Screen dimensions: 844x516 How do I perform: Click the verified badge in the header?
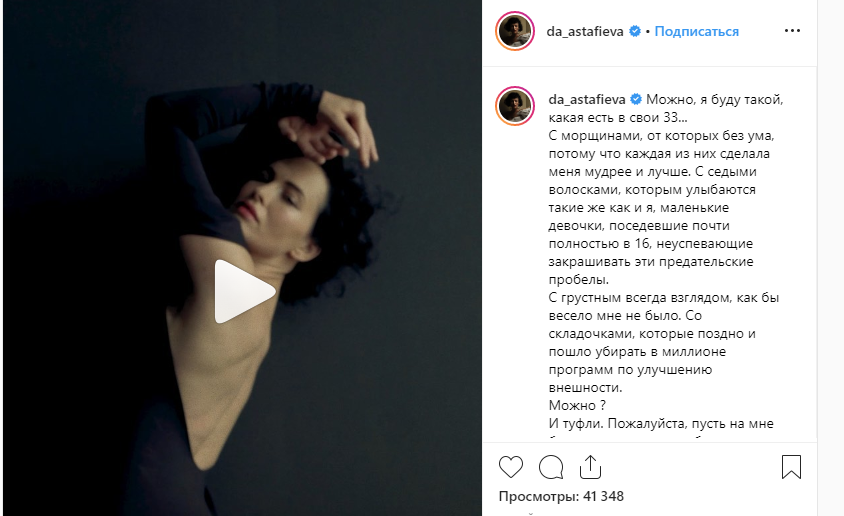[x=635, y=31]
